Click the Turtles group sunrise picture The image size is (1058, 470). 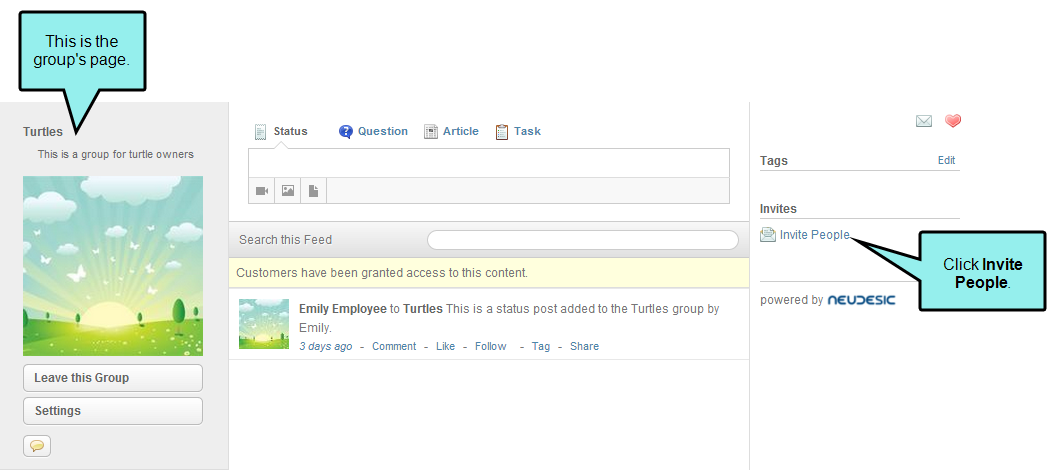click(113, 266)
